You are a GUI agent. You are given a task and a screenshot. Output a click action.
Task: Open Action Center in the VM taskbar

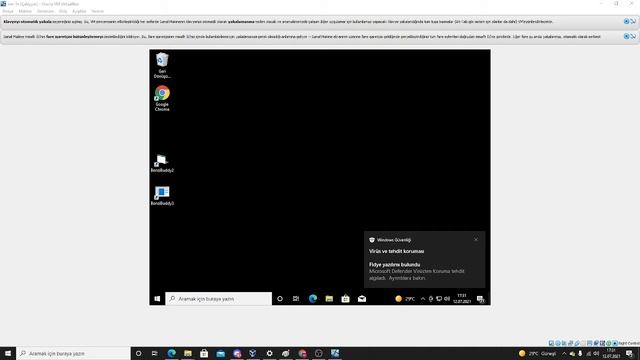pyautogui.click(x=481, y=299)
